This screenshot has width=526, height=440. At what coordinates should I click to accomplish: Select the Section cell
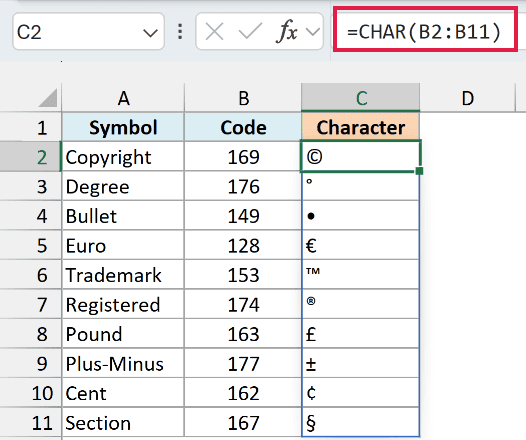(x=123, y=423)
